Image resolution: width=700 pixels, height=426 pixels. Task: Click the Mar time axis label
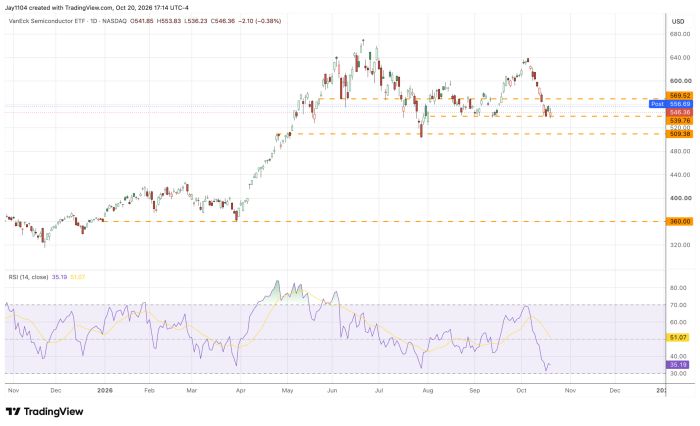click(192, 390)
